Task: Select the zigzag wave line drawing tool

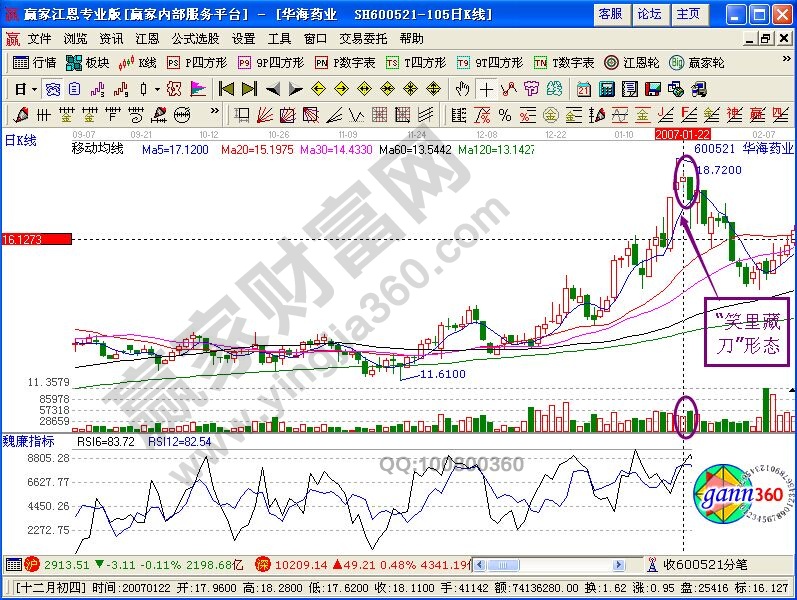Action: (356, 115)
